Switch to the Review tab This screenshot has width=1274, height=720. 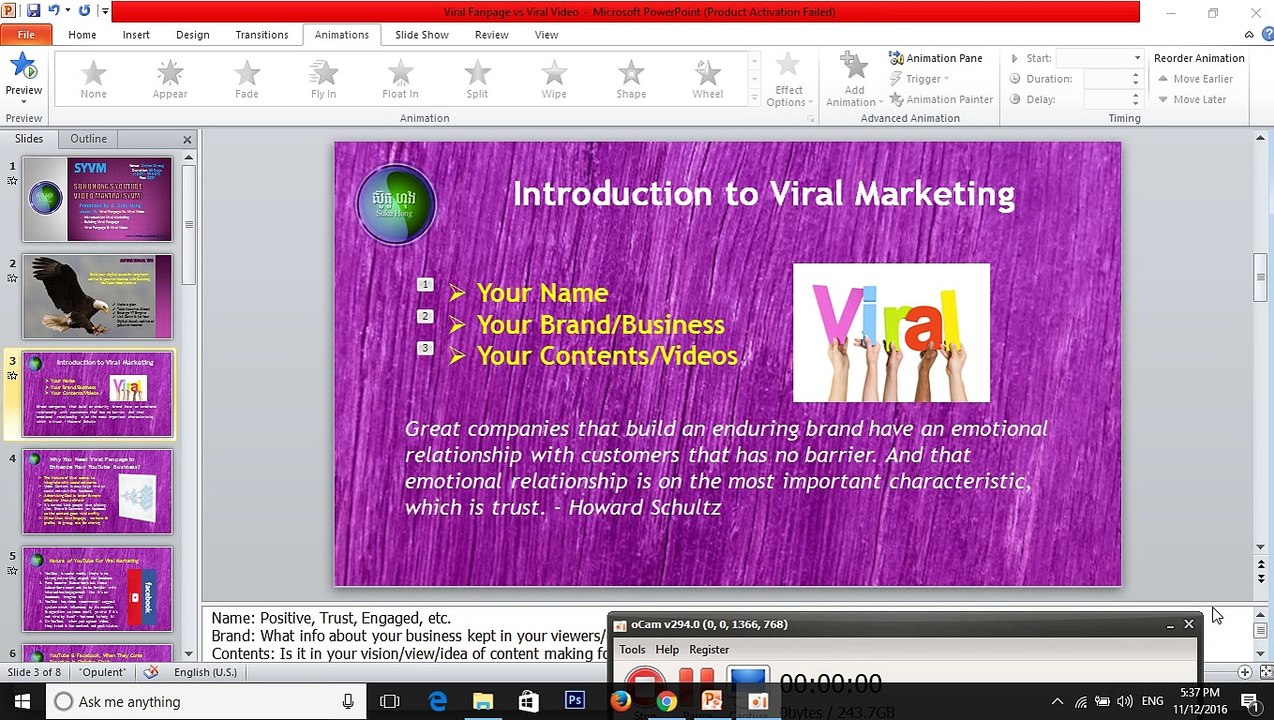[x=492, y=34]
